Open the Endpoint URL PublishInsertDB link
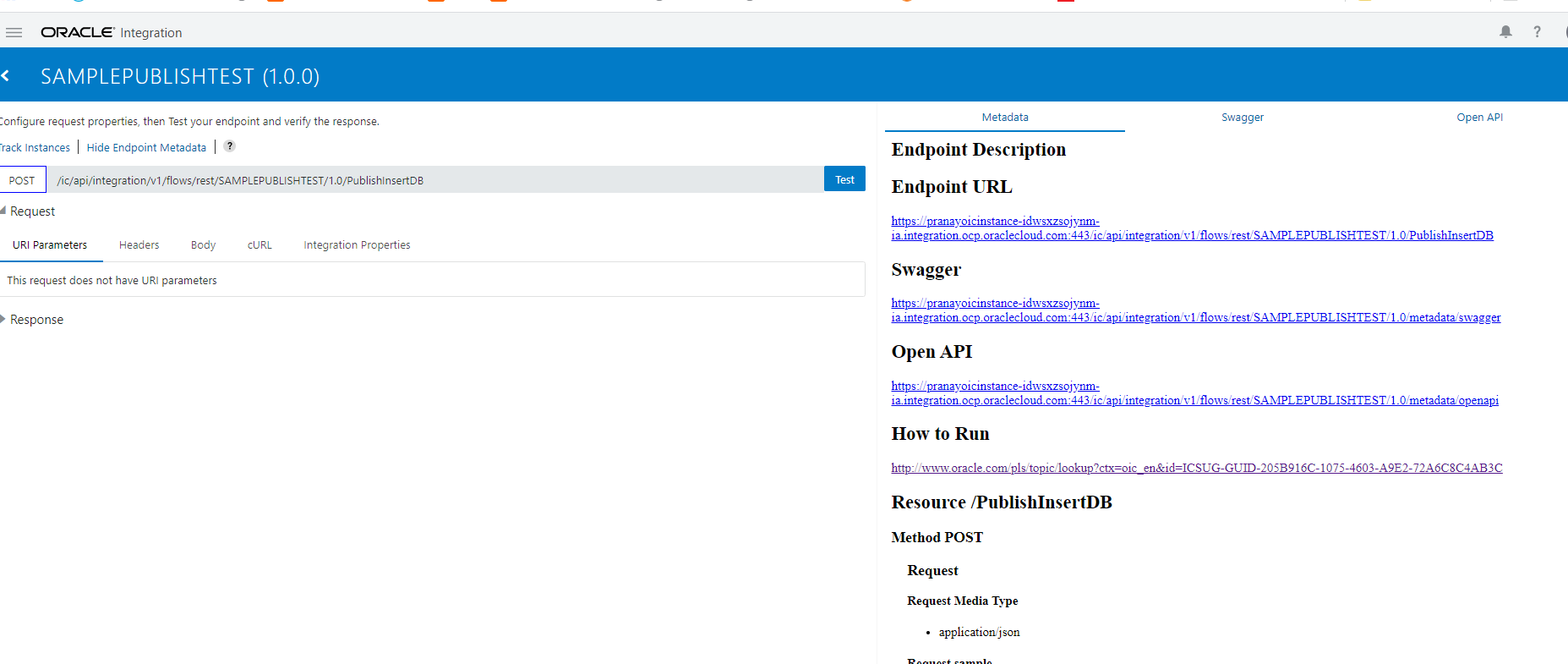The width and height of the screenshot is (1568, 664). coord(1192,228)
